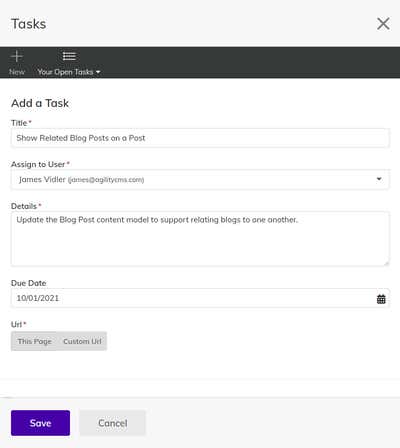Click the Tasks panel title
This screenshot has width=400, height=448.
coord(29,24)
